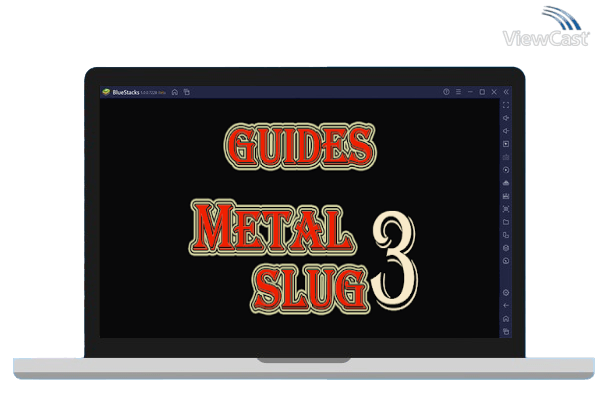The width and height of the screenshot is (602, 414).
Task: Open recent apps icon at sidebar bottom
Action: (x=506, y=331)
